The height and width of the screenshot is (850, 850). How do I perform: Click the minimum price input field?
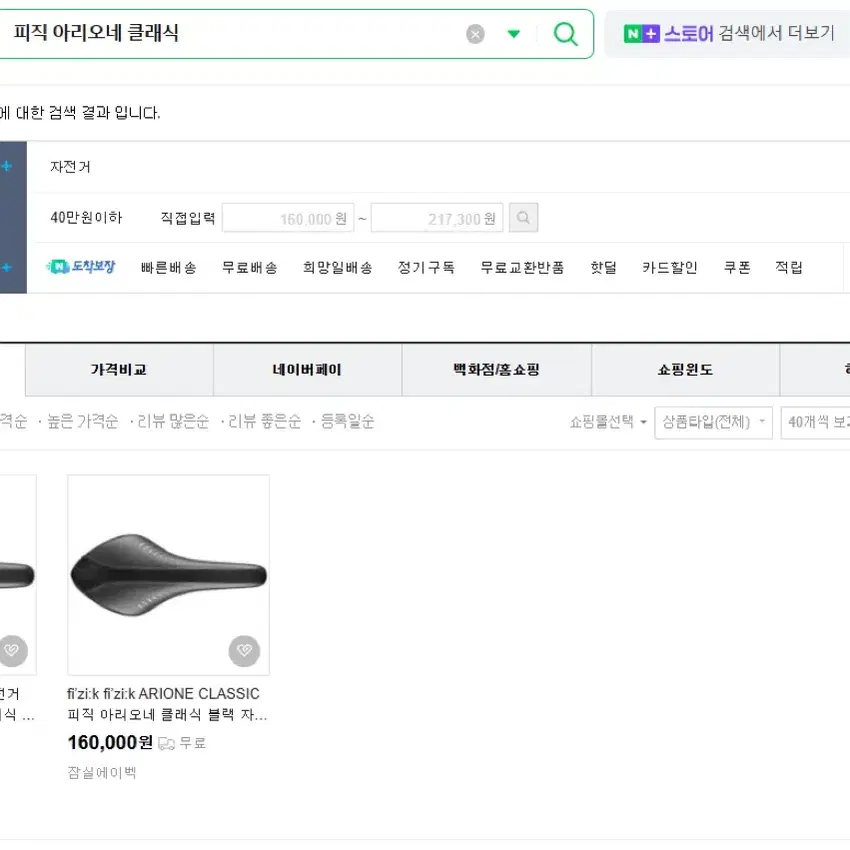[288, 217]
